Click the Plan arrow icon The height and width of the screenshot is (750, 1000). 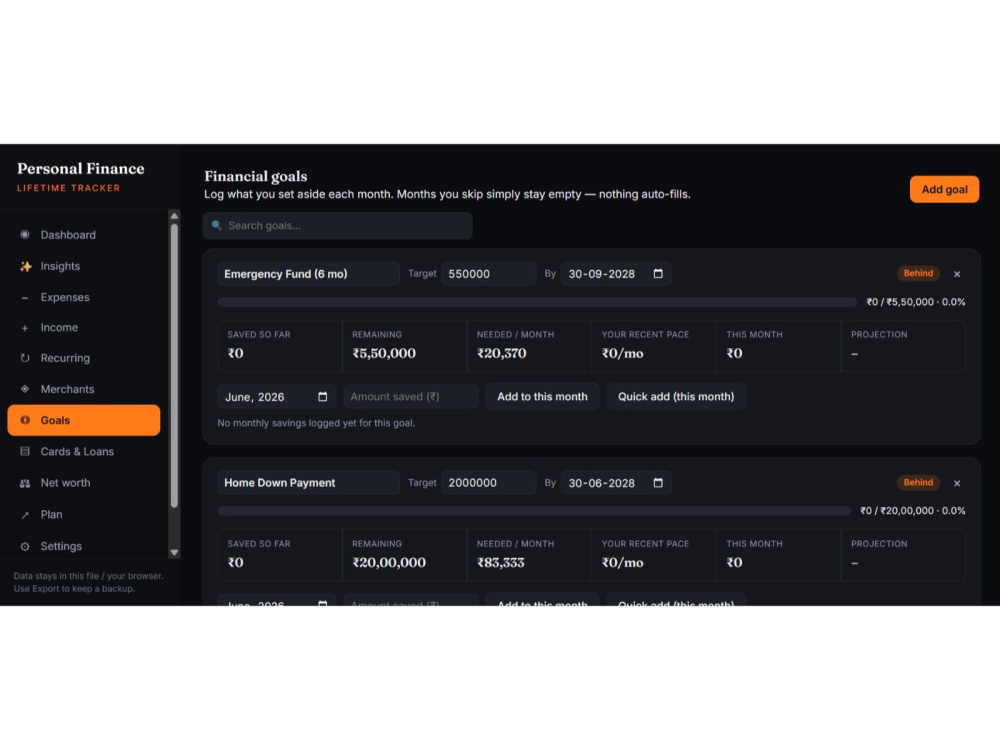pyautogui.click(x=25, y=515)
